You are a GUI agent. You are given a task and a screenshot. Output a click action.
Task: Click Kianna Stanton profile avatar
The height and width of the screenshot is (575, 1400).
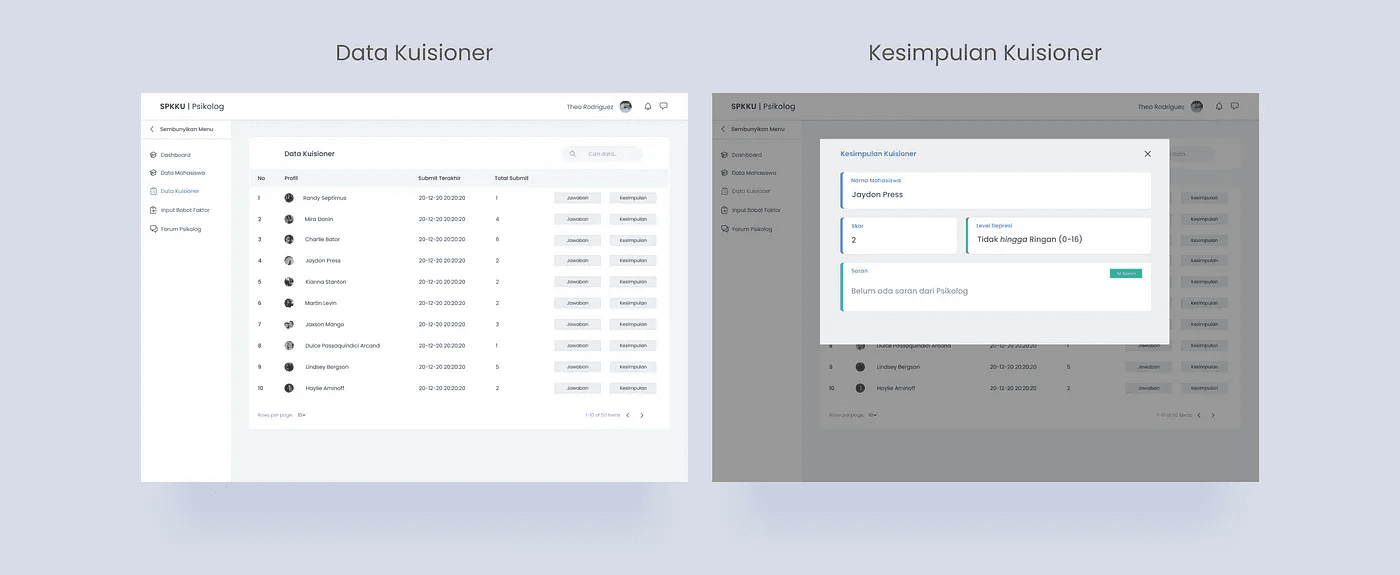click(x=289, y=282)
